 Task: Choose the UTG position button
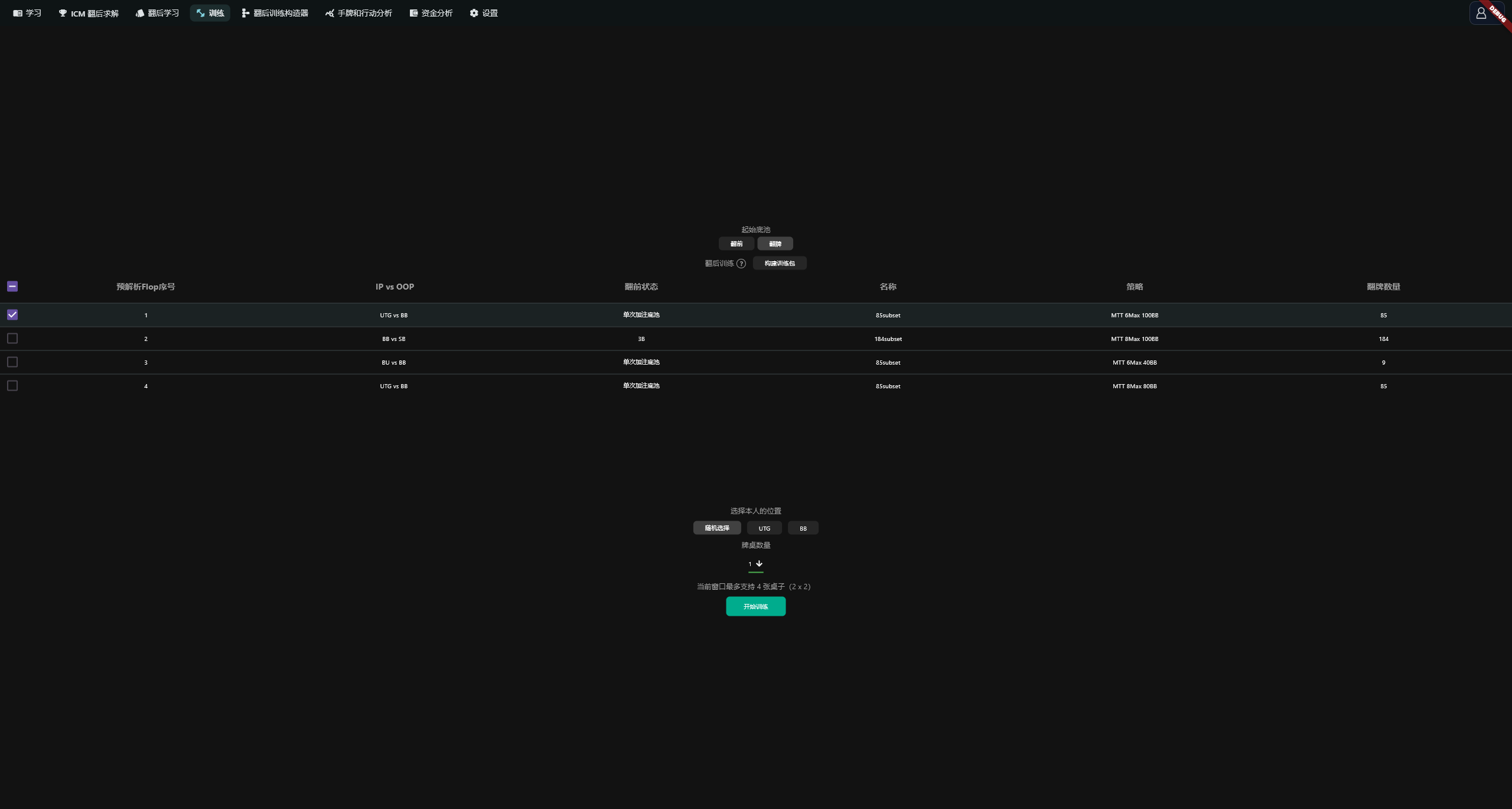pos(764,528)
